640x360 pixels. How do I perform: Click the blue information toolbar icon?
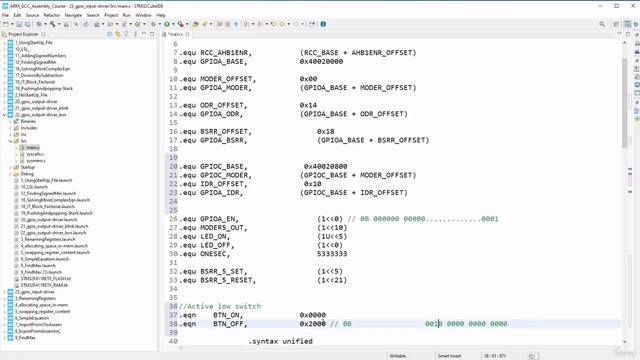click(x=323, y=24)
